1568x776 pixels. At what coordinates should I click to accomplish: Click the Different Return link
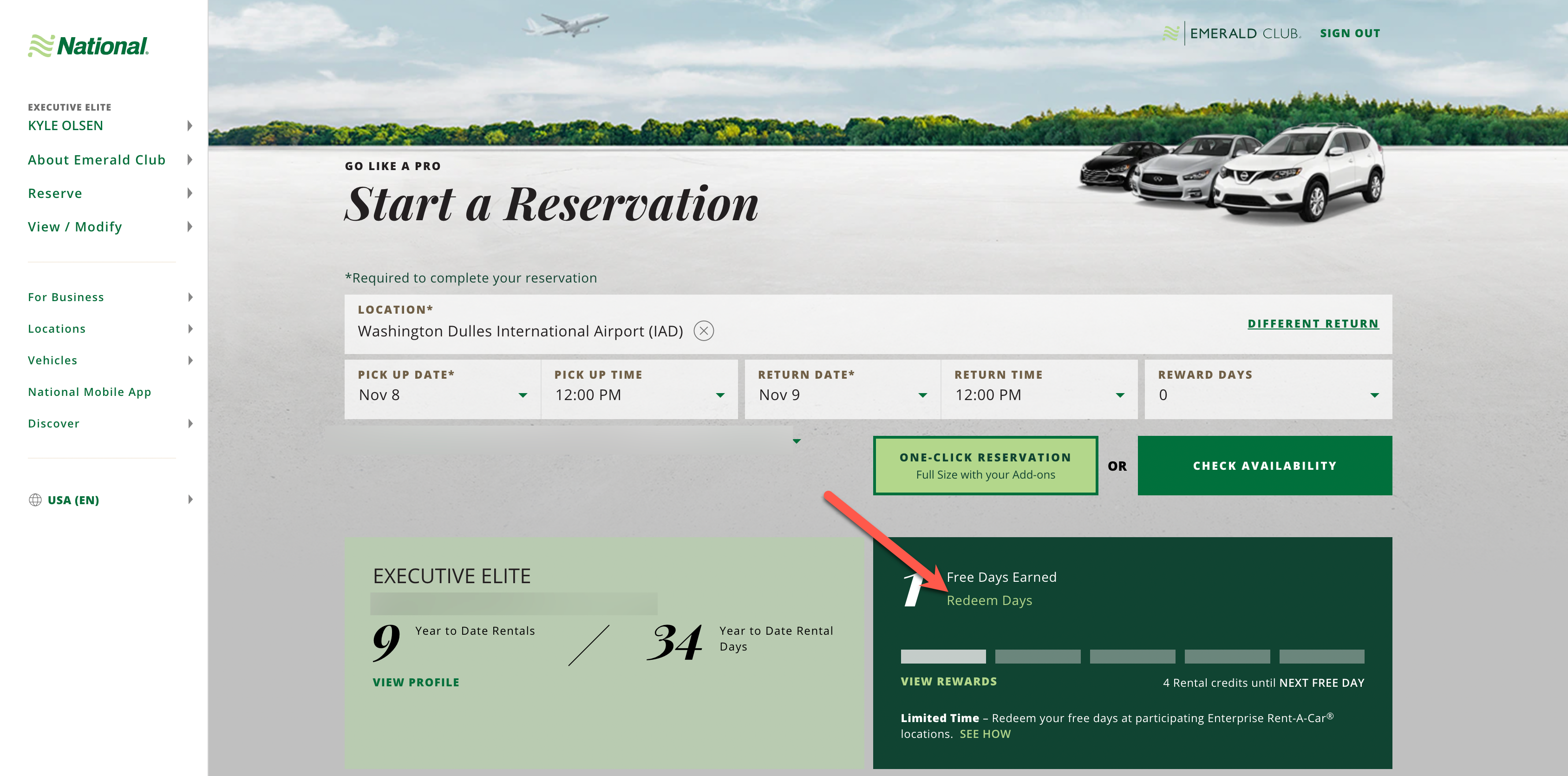1313,323
